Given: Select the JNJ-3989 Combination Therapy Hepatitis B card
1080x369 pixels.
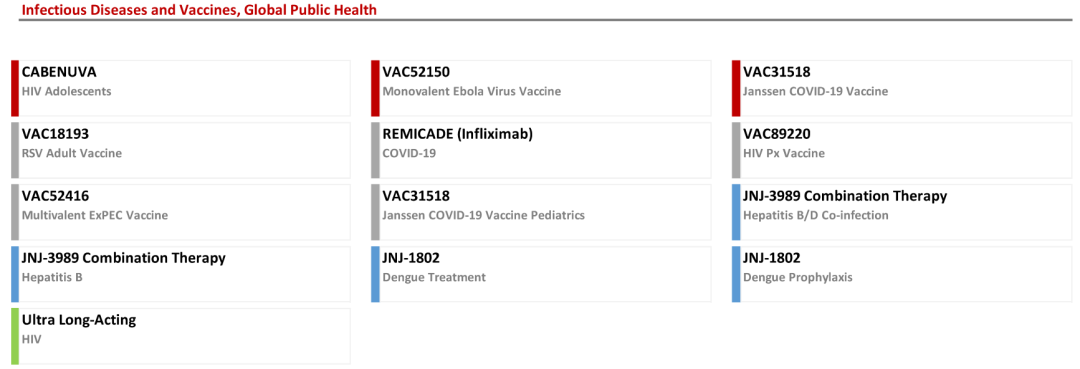Looking at the screenshot, I should click(180, 274).
